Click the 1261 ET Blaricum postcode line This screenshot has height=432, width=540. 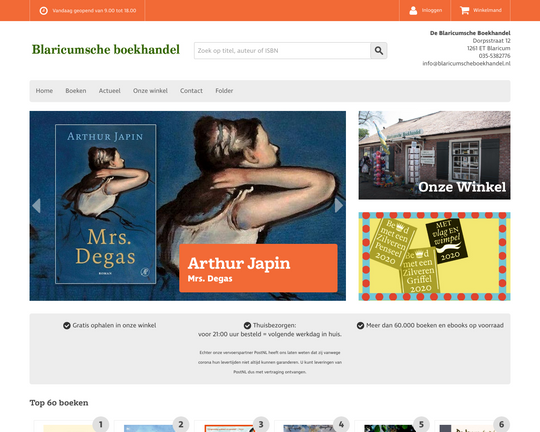click(489, 48)
